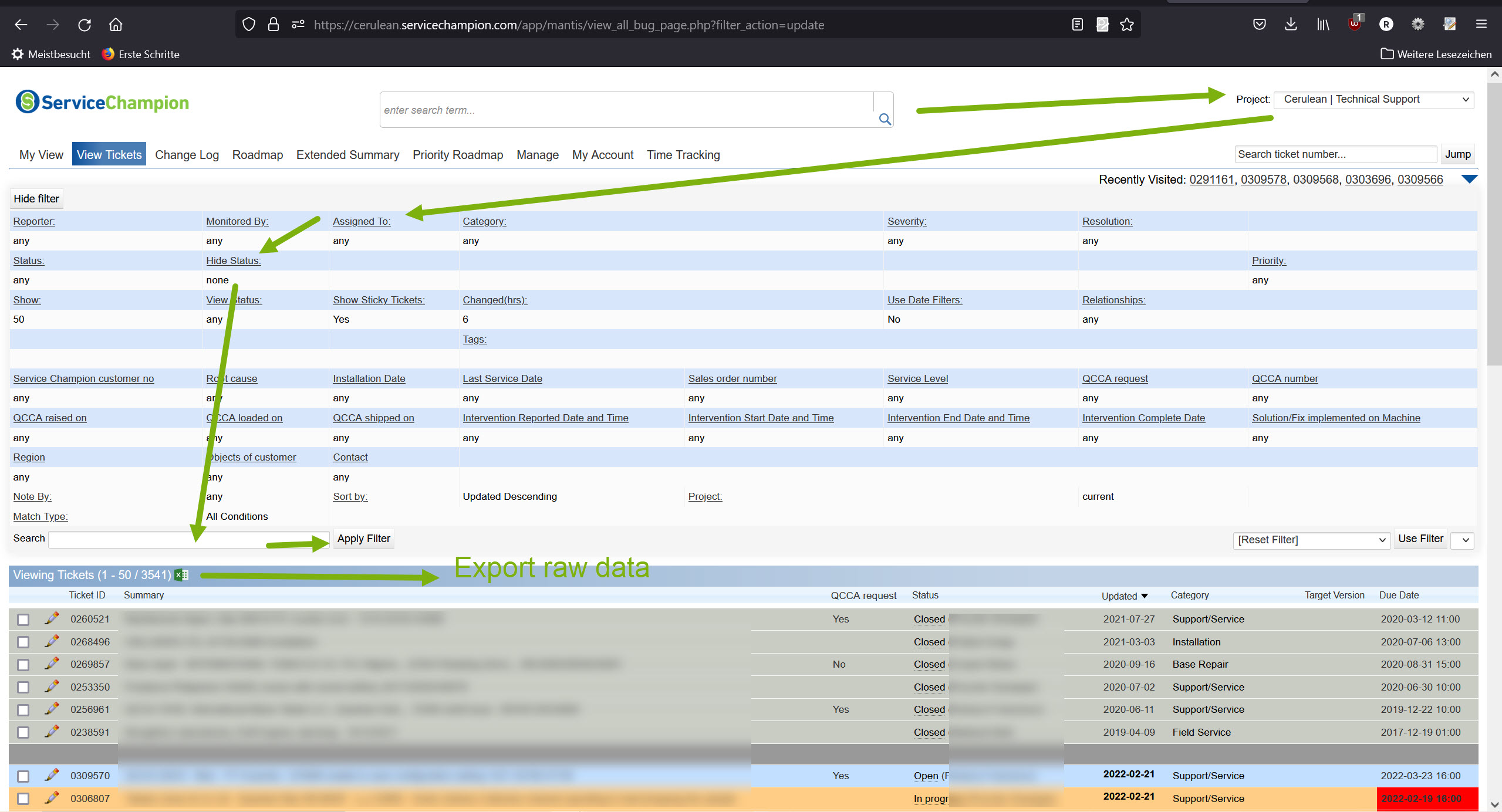Screen dimensions: 1502x812
Task: Open the browser downloads icon
Action: click(x=1291, y=25)
